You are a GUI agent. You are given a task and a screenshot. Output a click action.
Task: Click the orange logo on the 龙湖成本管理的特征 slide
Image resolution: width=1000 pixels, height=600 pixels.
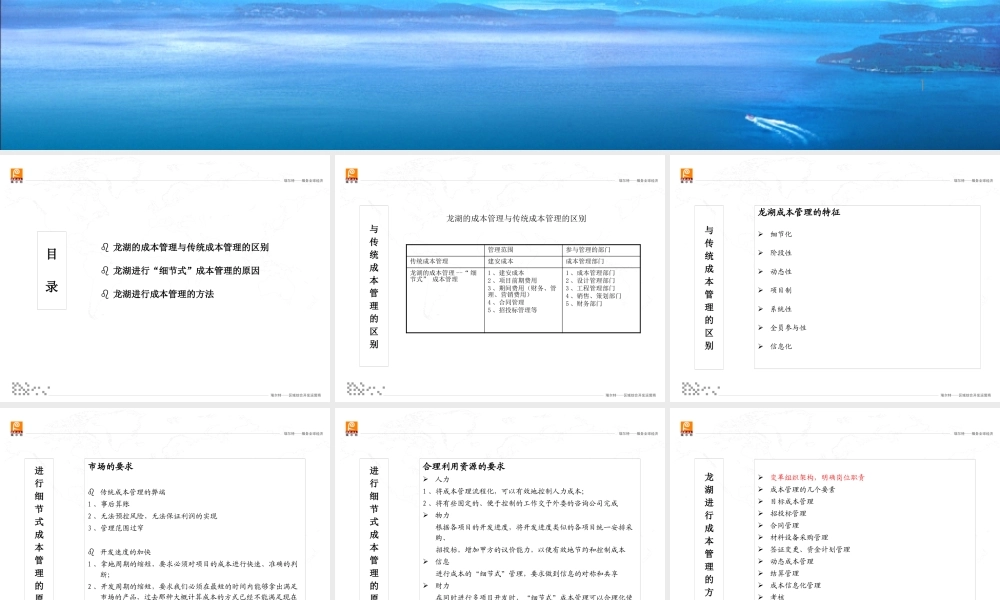pos(687,175)
